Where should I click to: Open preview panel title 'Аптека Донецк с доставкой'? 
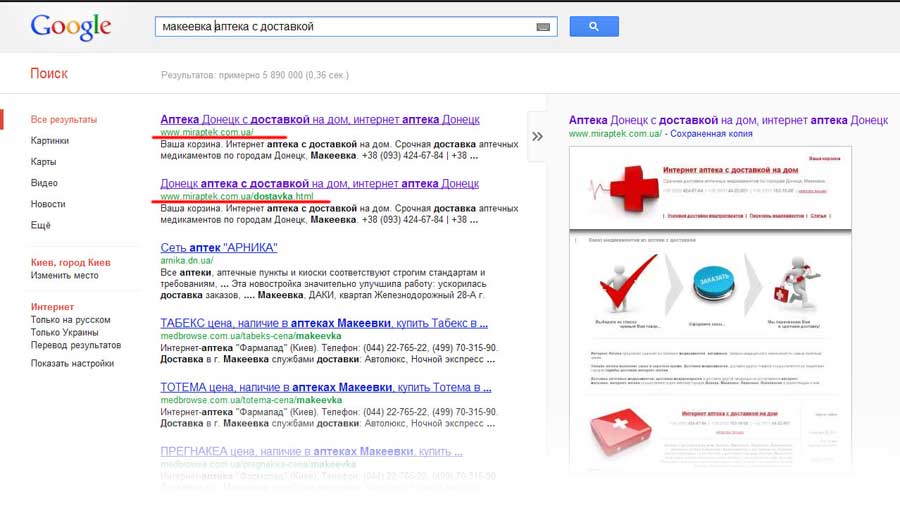[728, 120]
